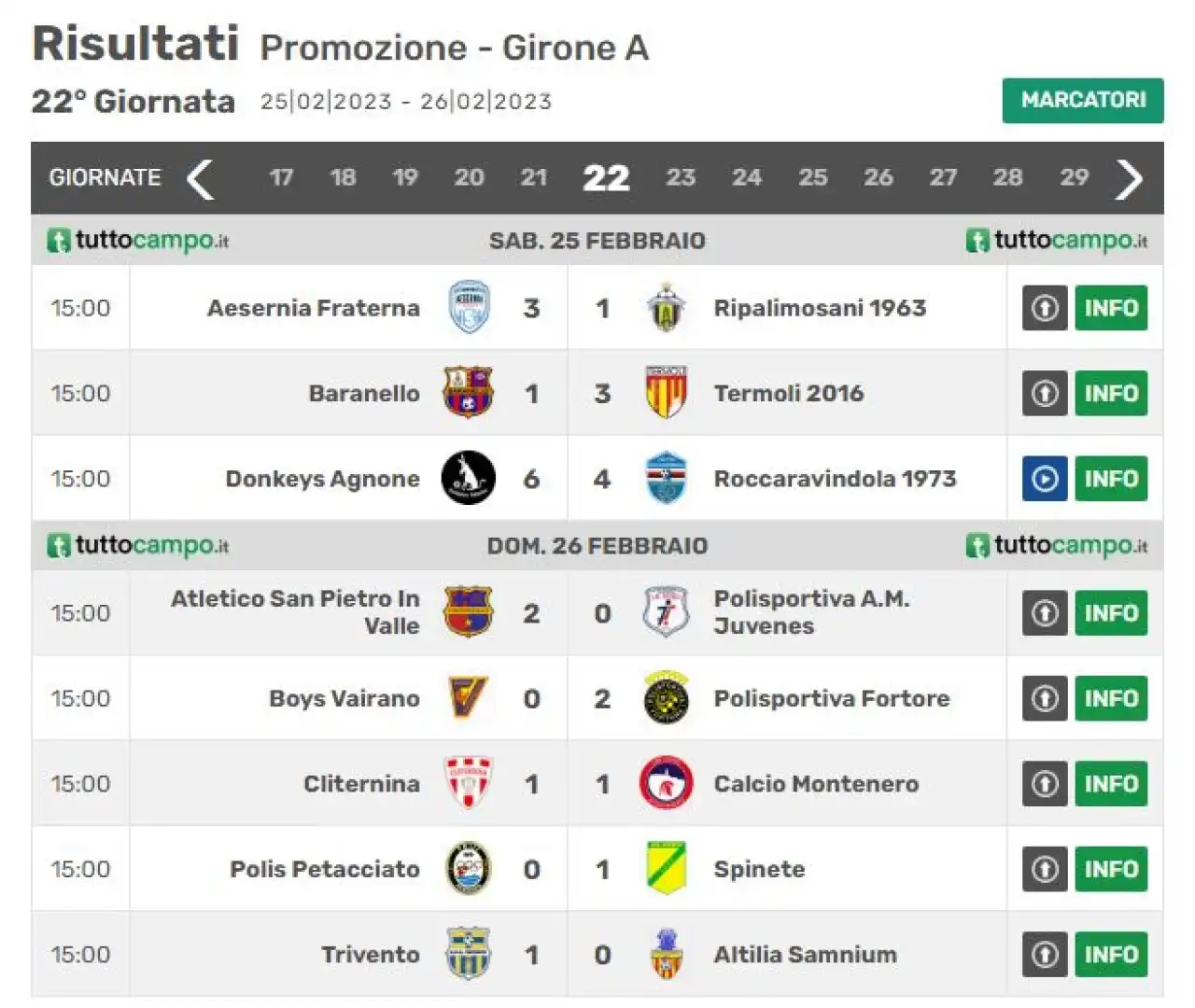Click the Calcio Montenero round crest
The height and width of the screenshot is (1008, 1195).
click(x=666, y=783)
